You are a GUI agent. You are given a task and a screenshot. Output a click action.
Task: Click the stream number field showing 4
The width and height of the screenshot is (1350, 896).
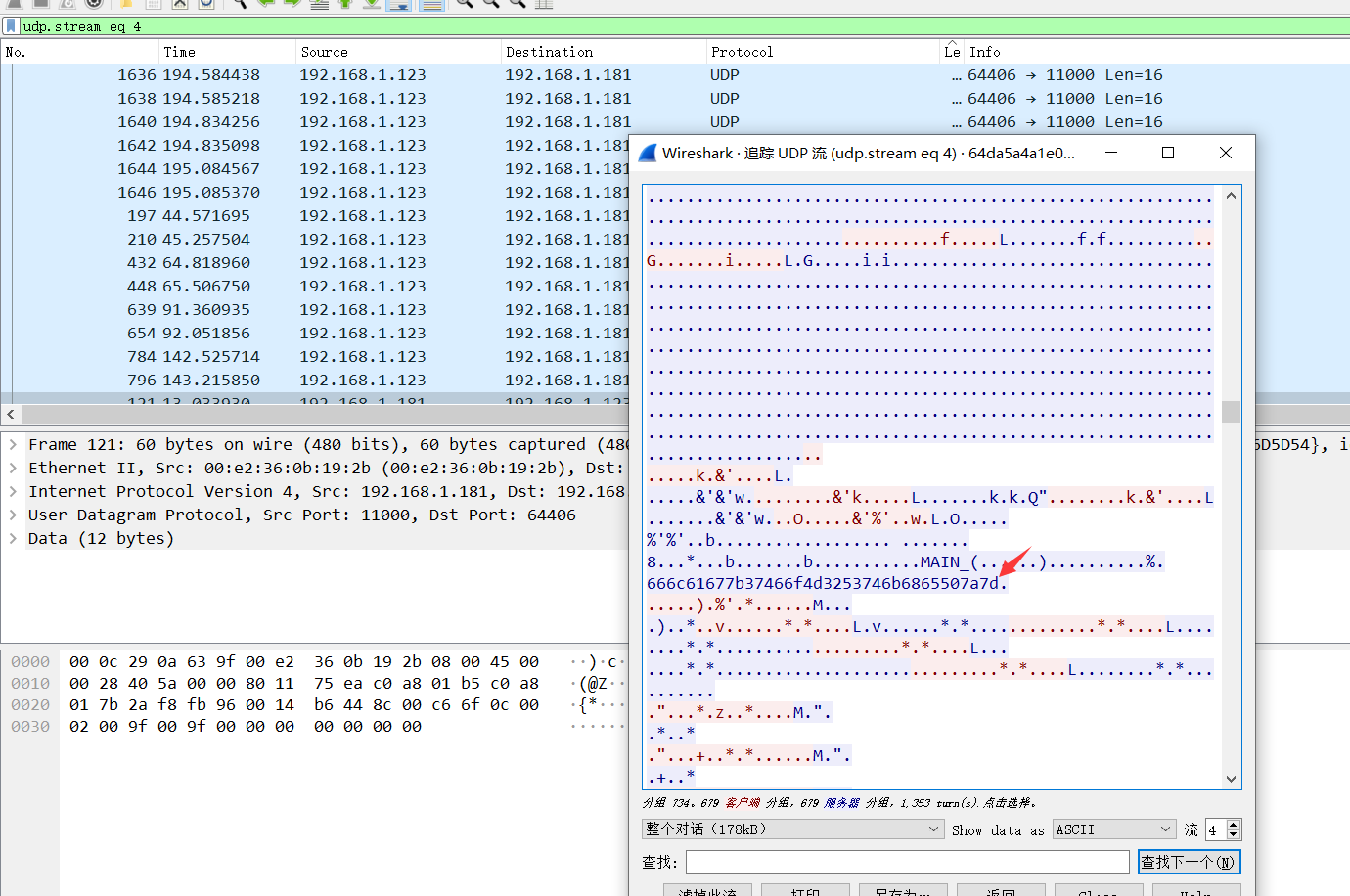pos(1215,829)
